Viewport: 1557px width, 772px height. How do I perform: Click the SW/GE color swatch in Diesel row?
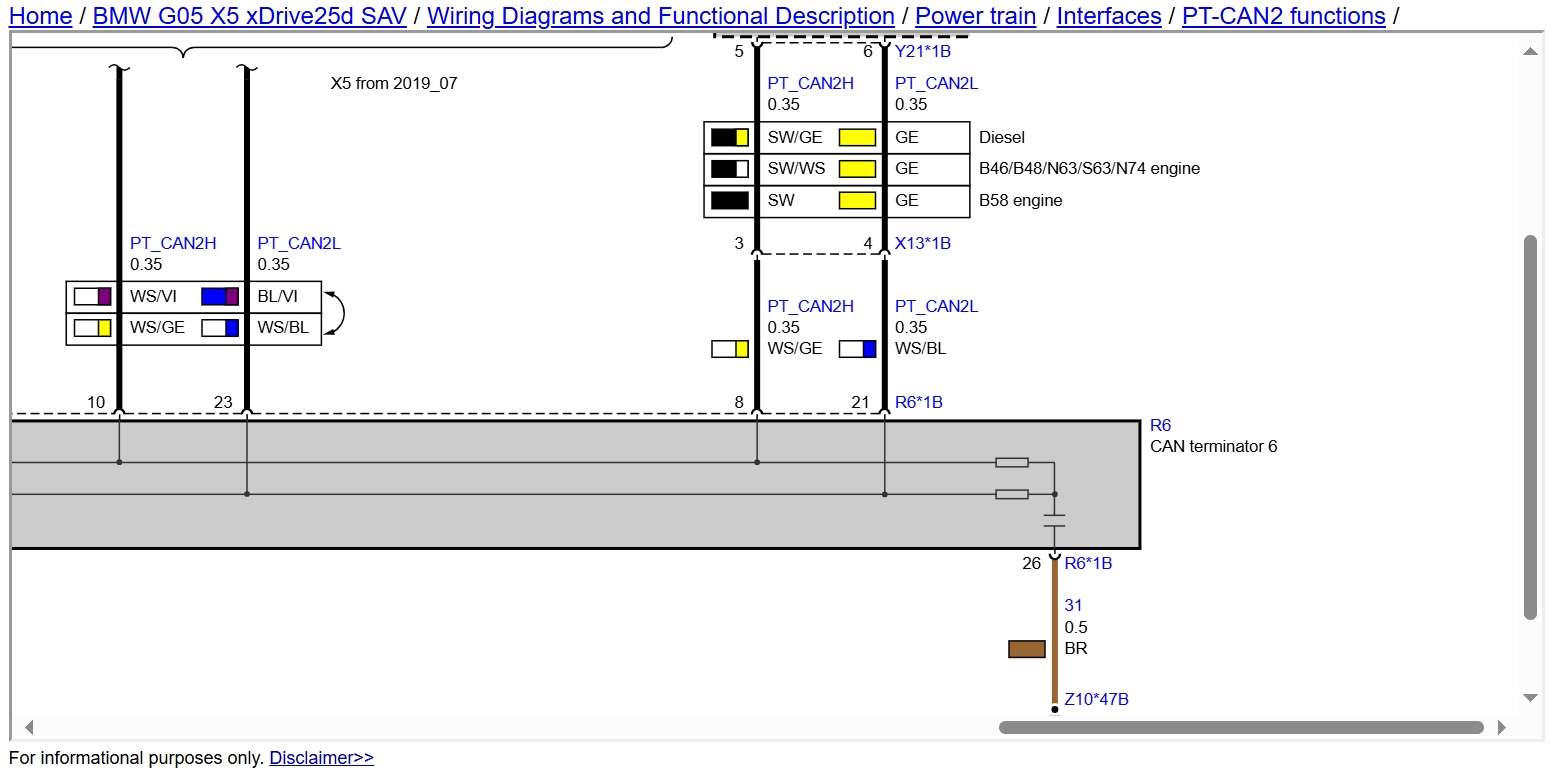point(730,137)
